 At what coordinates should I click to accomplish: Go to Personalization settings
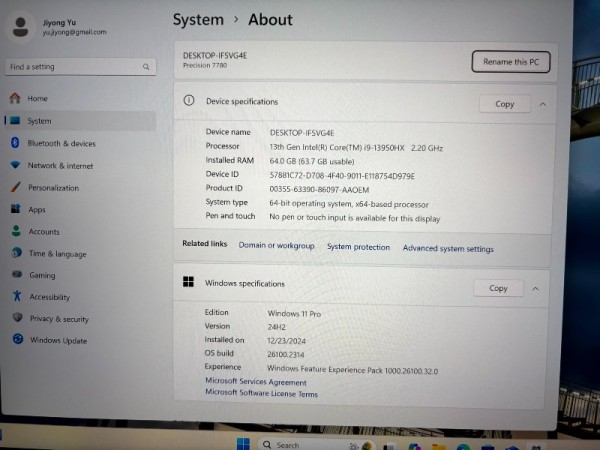click(53, 188)
